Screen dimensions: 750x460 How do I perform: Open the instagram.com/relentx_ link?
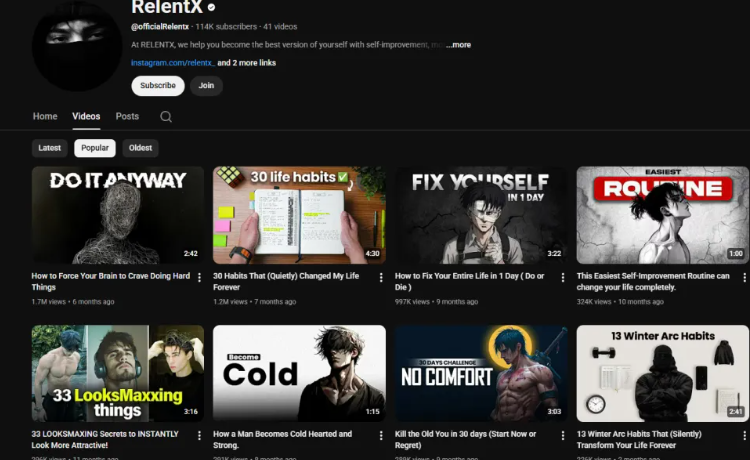coord(173,63)
